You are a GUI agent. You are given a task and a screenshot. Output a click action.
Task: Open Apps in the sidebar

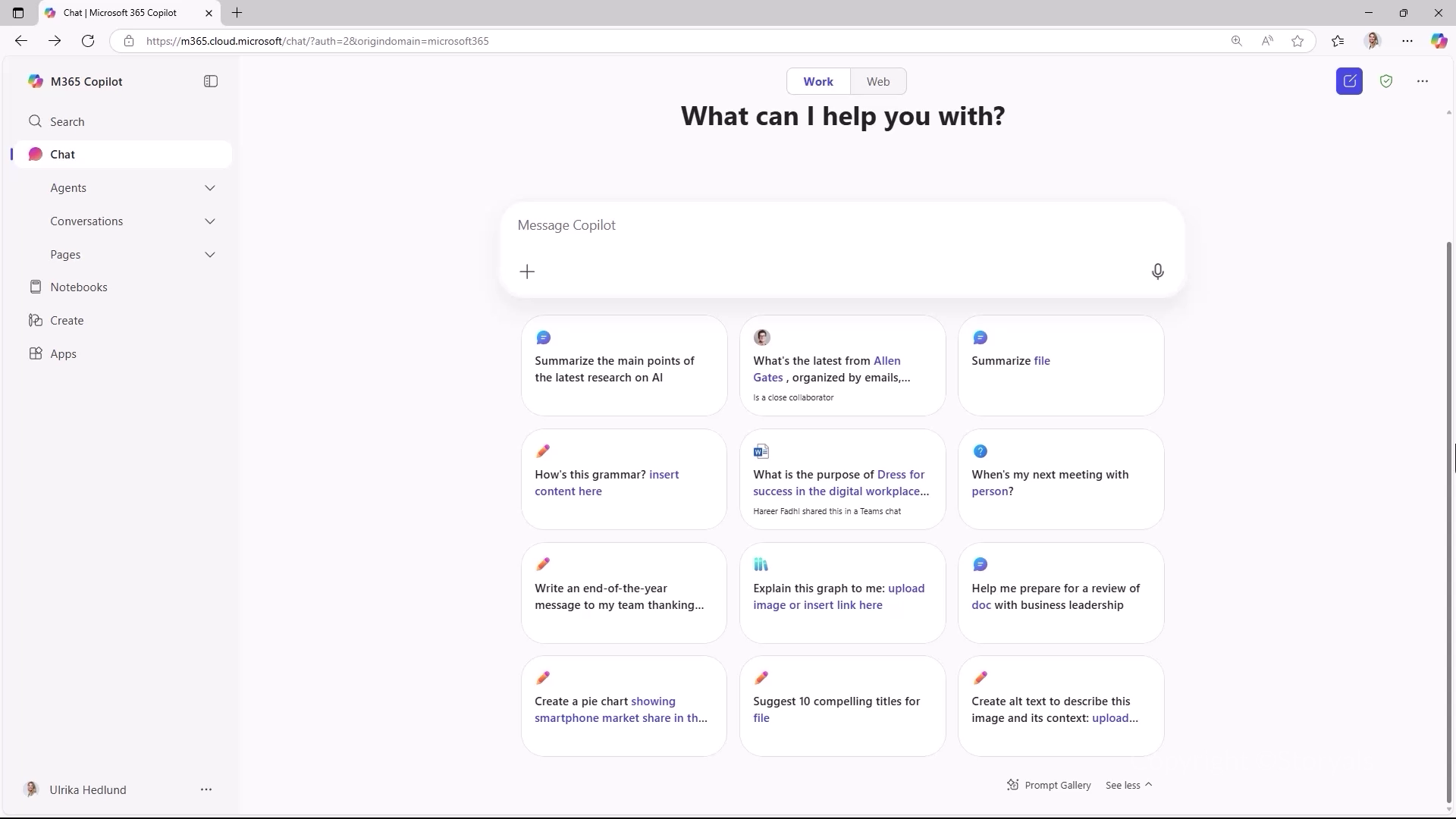pos(122,353)
